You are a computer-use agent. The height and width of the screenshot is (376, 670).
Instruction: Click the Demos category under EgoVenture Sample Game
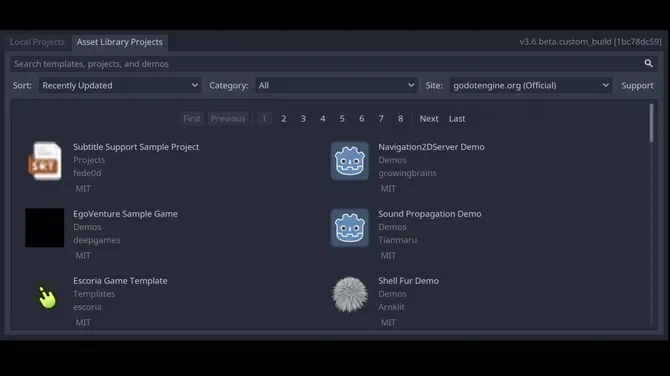(x=87, y=227)
